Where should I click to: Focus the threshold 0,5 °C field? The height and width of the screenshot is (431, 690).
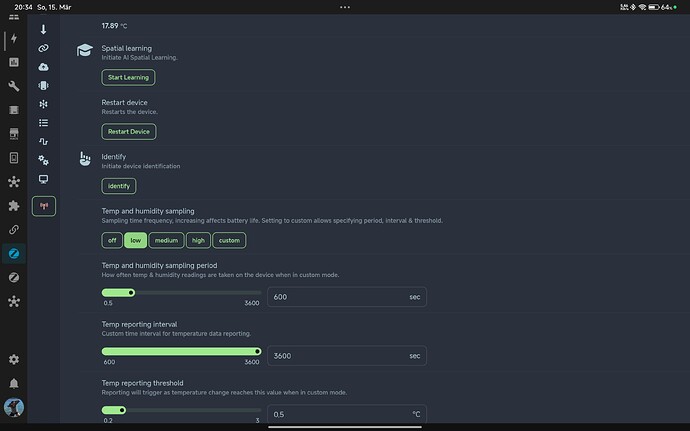pyautogui.click(x=347, y=414)
